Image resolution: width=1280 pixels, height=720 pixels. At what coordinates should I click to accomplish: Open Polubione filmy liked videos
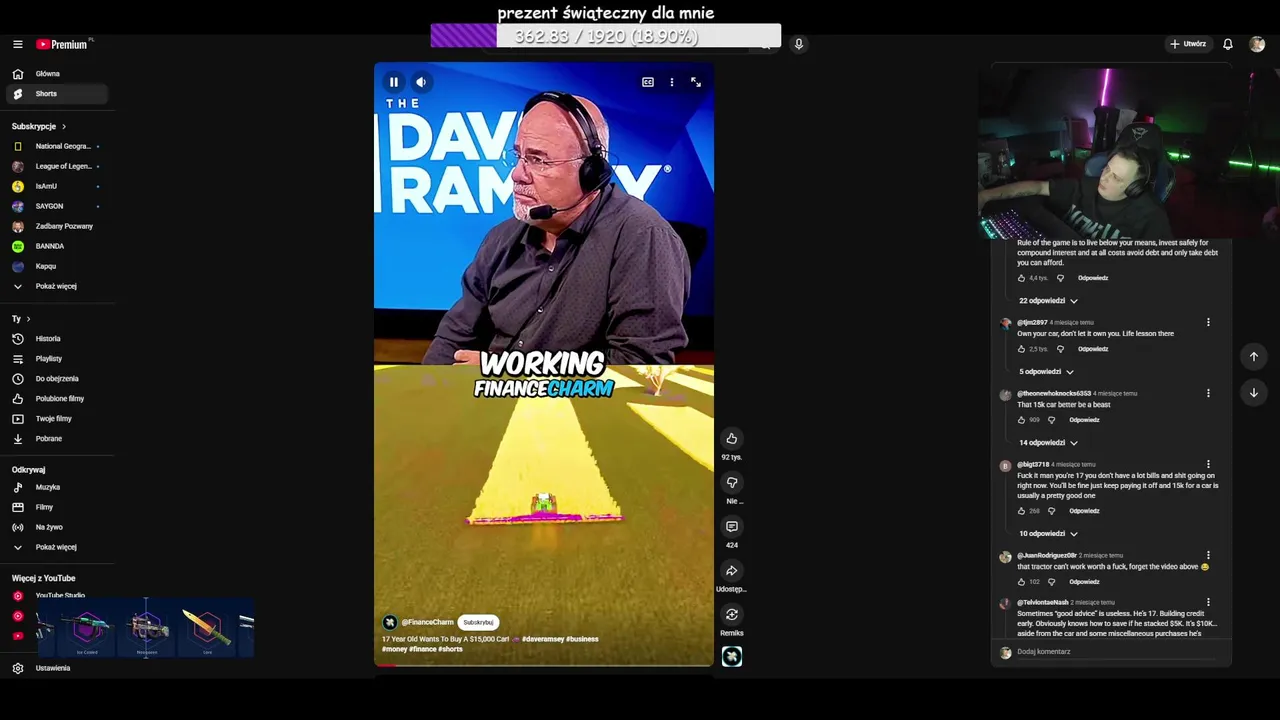58,399
